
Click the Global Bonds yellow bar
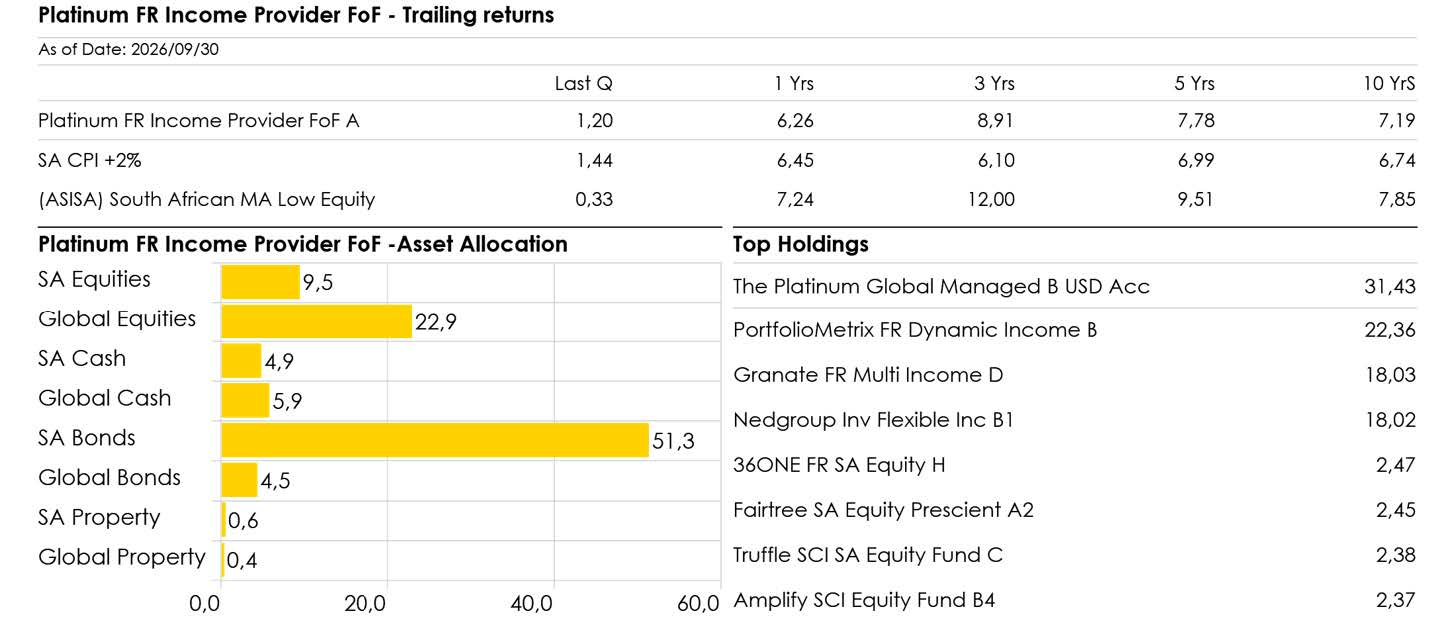[x=239, y=480]
